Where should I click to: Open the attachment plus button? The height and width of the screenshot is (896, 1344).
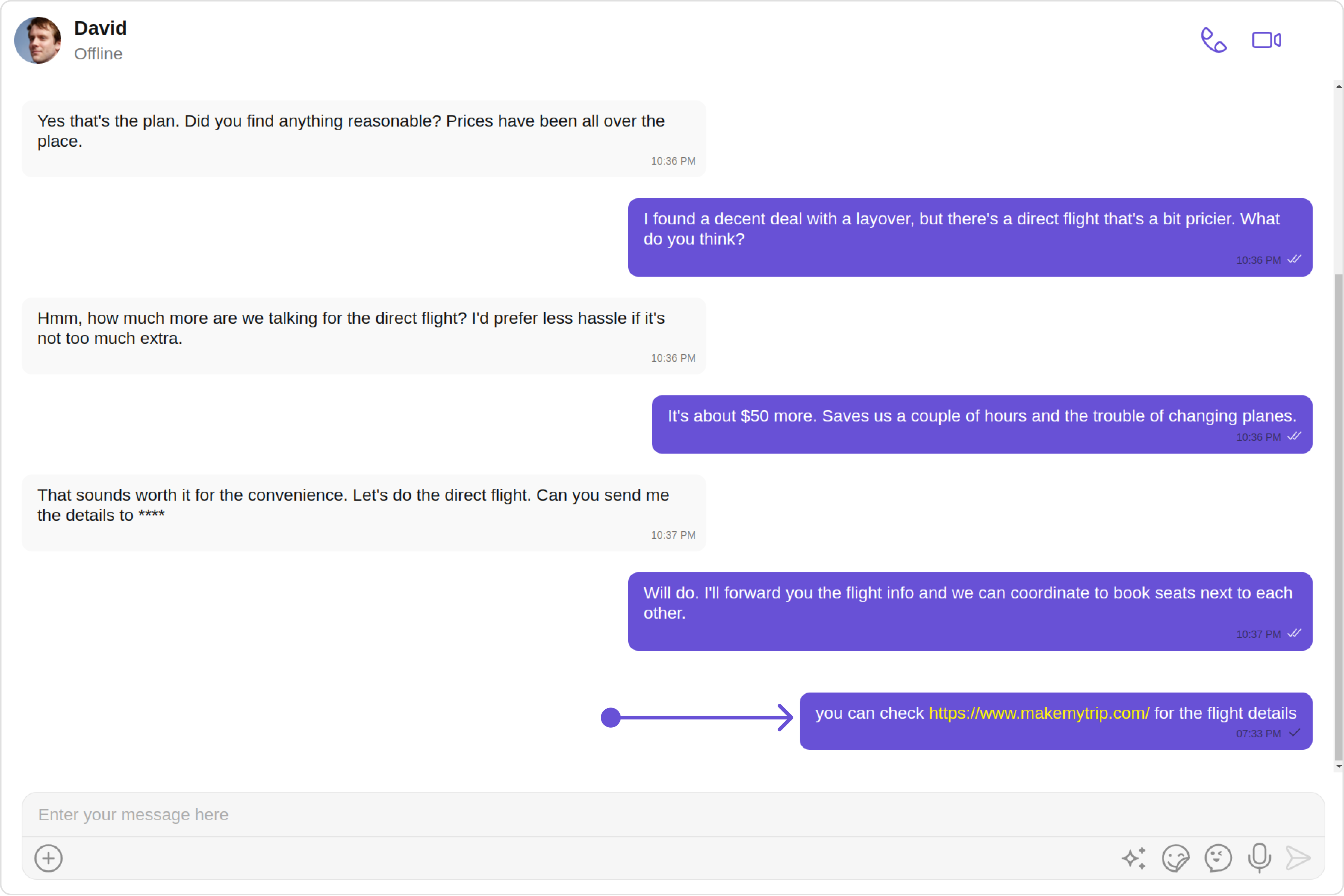tap(49, 858)
